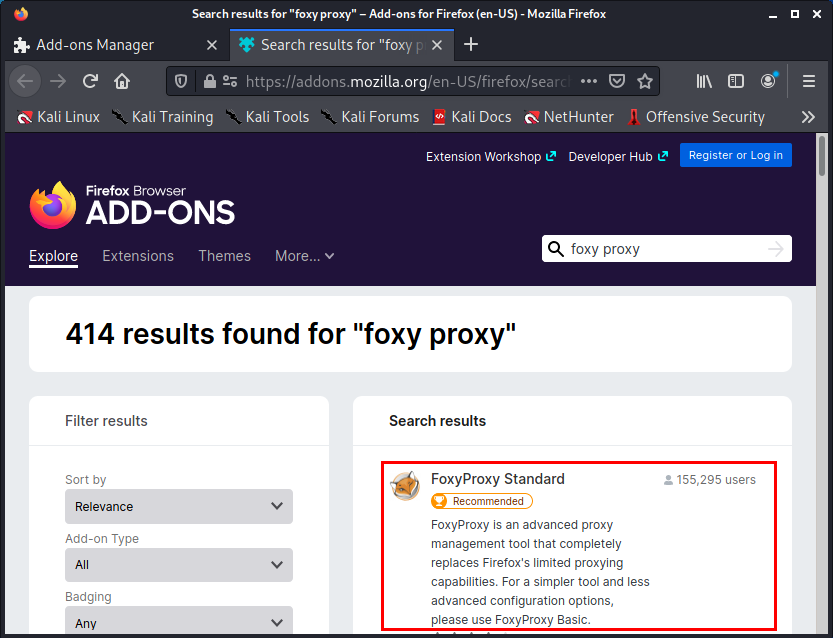This screenshot has width=833, height=638.
Task: Close the Add-ons Manager tab
Action: point(211,45)
